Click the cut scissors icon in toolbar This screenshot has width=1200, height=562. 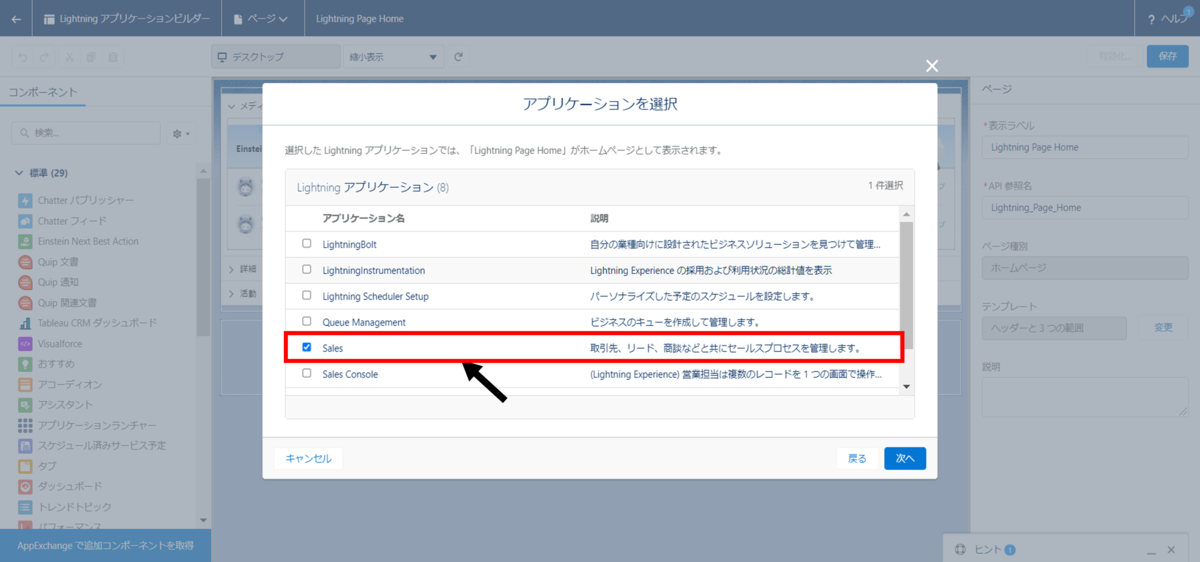point(71,57)
